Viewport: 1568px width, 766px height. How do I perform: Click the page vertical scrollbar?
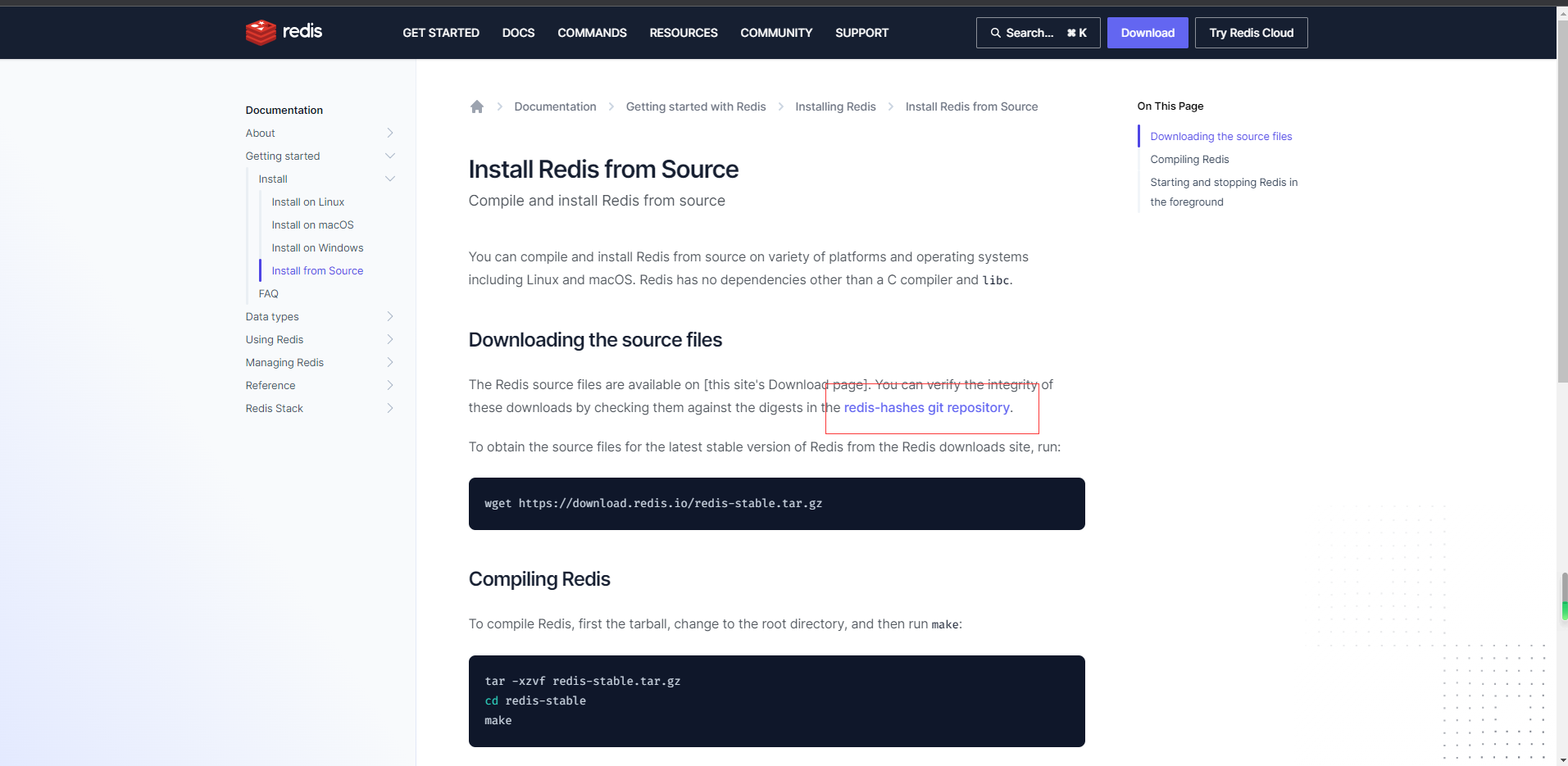pyautogui.click(x=1562, y=246)
